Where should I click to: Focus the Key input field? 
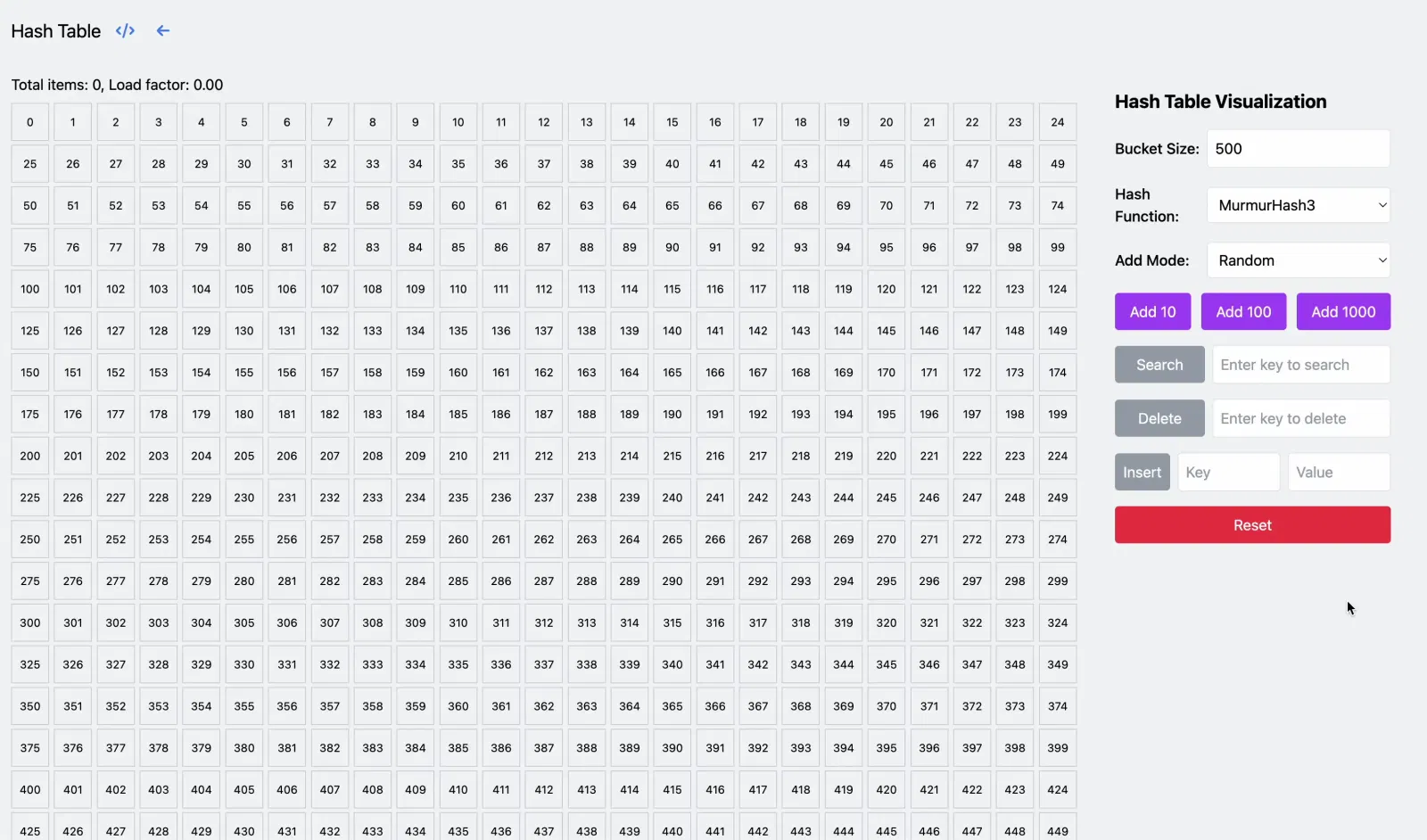pos(1228,473)
